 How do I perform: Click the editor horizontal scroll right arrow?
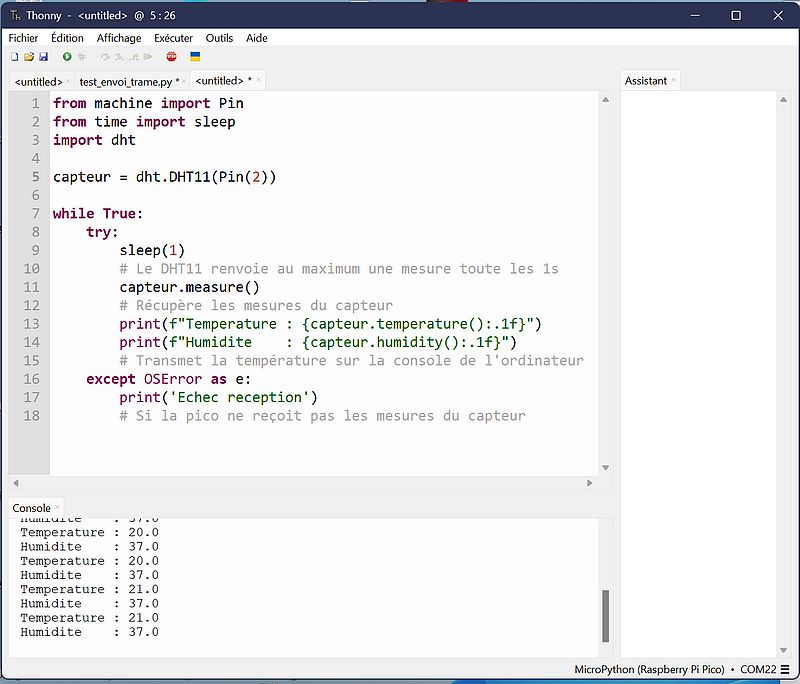pos(589,483)
